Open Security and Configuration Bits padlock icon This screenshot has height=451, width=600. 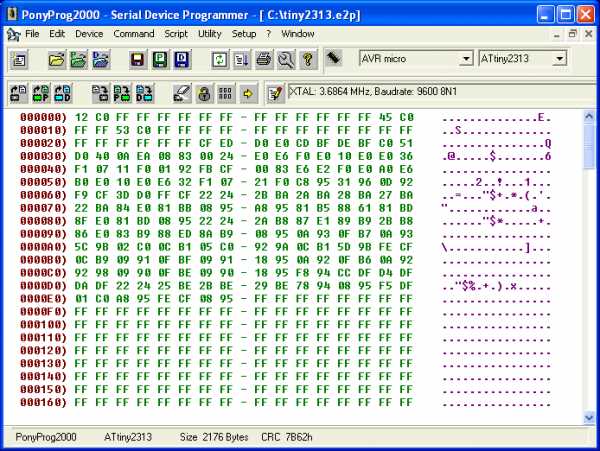tap(204, 93)
